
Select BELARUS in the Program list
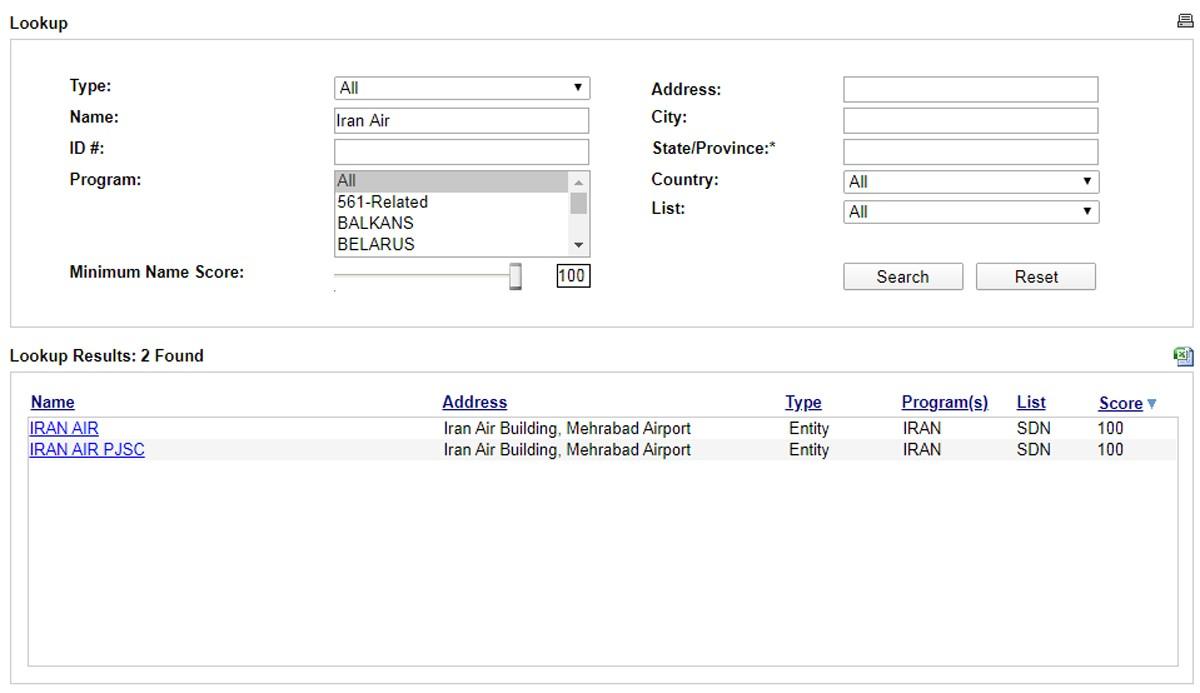(x=451, y=244)
